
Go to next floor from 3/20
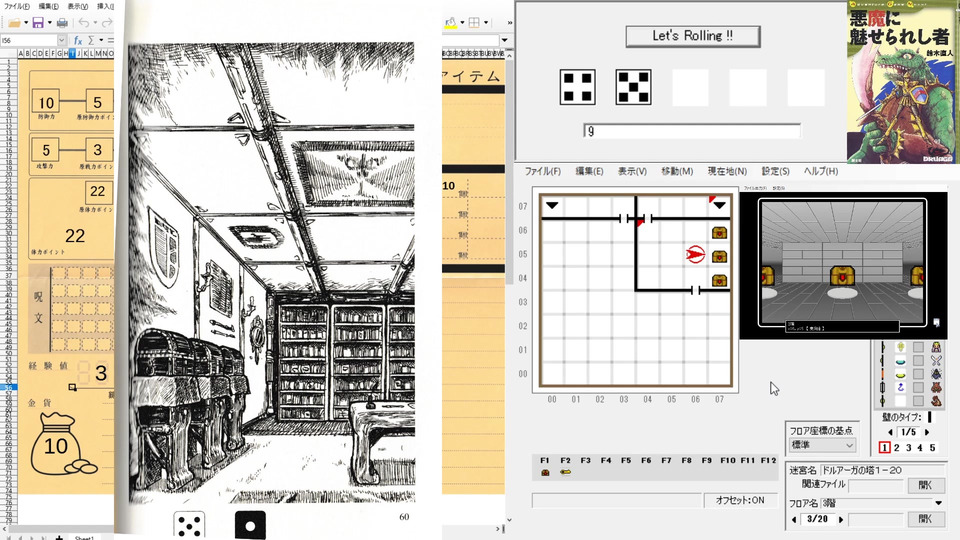click(841, 519)
